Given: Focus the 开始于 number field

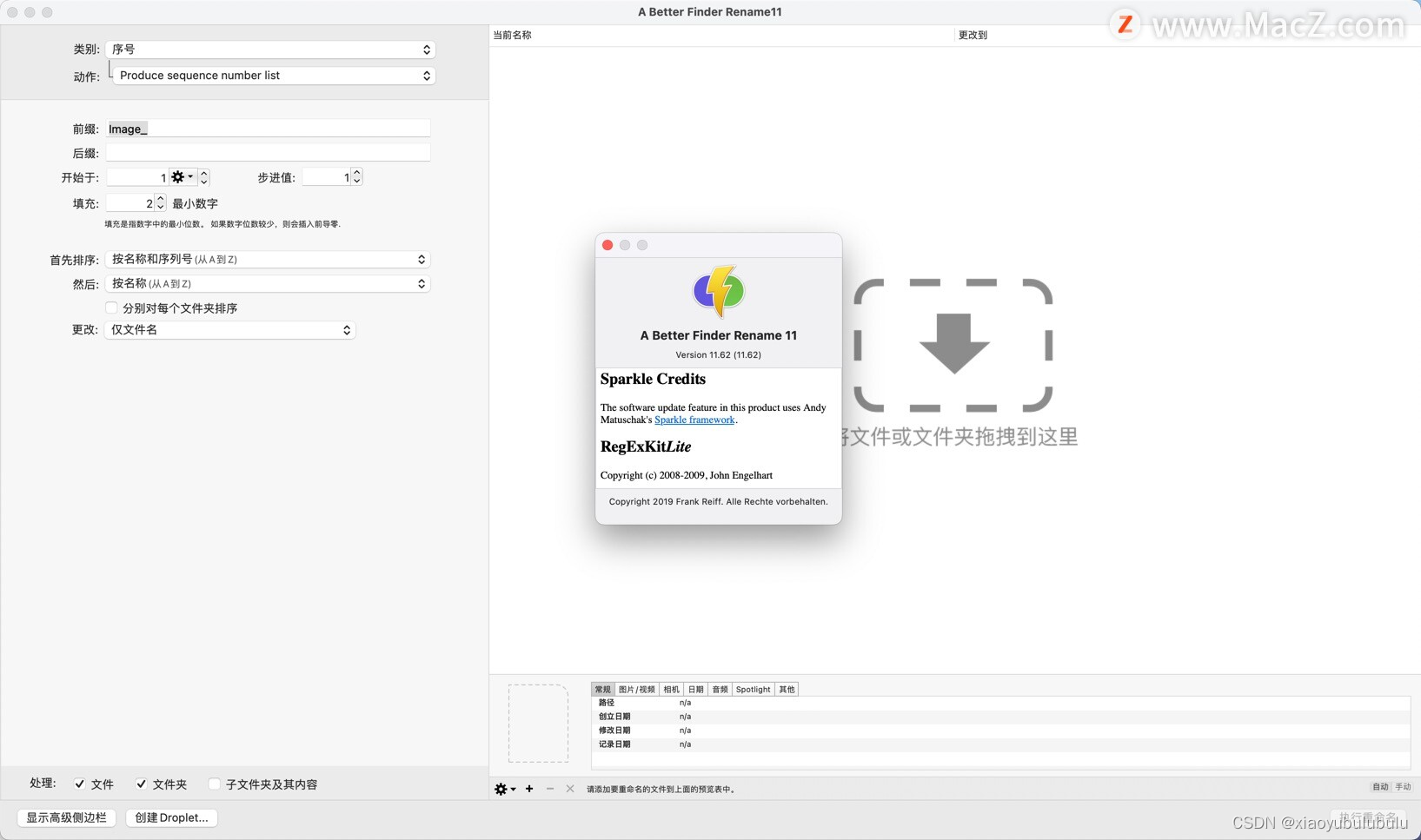Looking at the screenshot, I should tap(137, 177).
